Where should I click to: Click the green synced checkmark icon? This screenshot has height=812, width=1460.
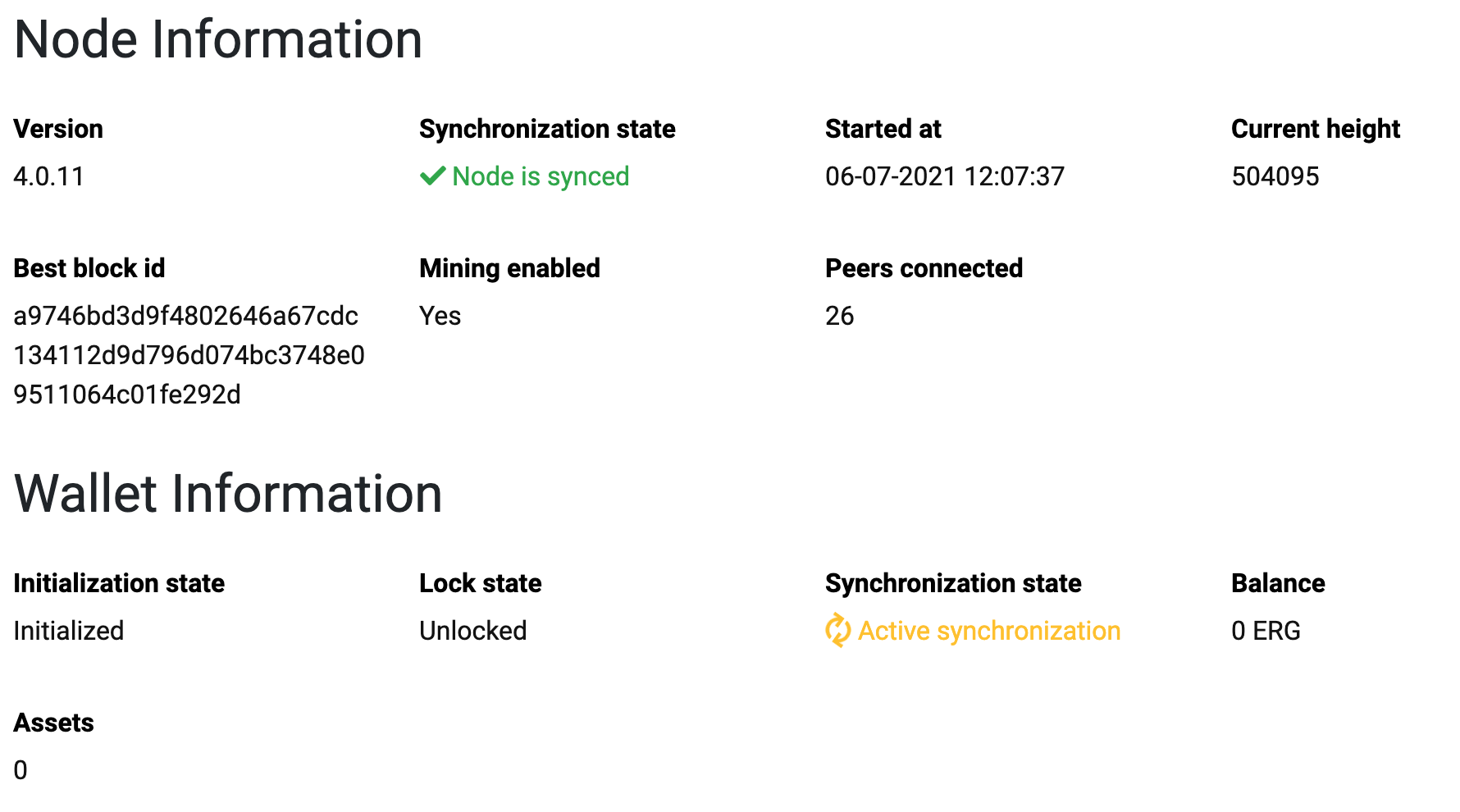pyautogui.click(x=432, y=176)
